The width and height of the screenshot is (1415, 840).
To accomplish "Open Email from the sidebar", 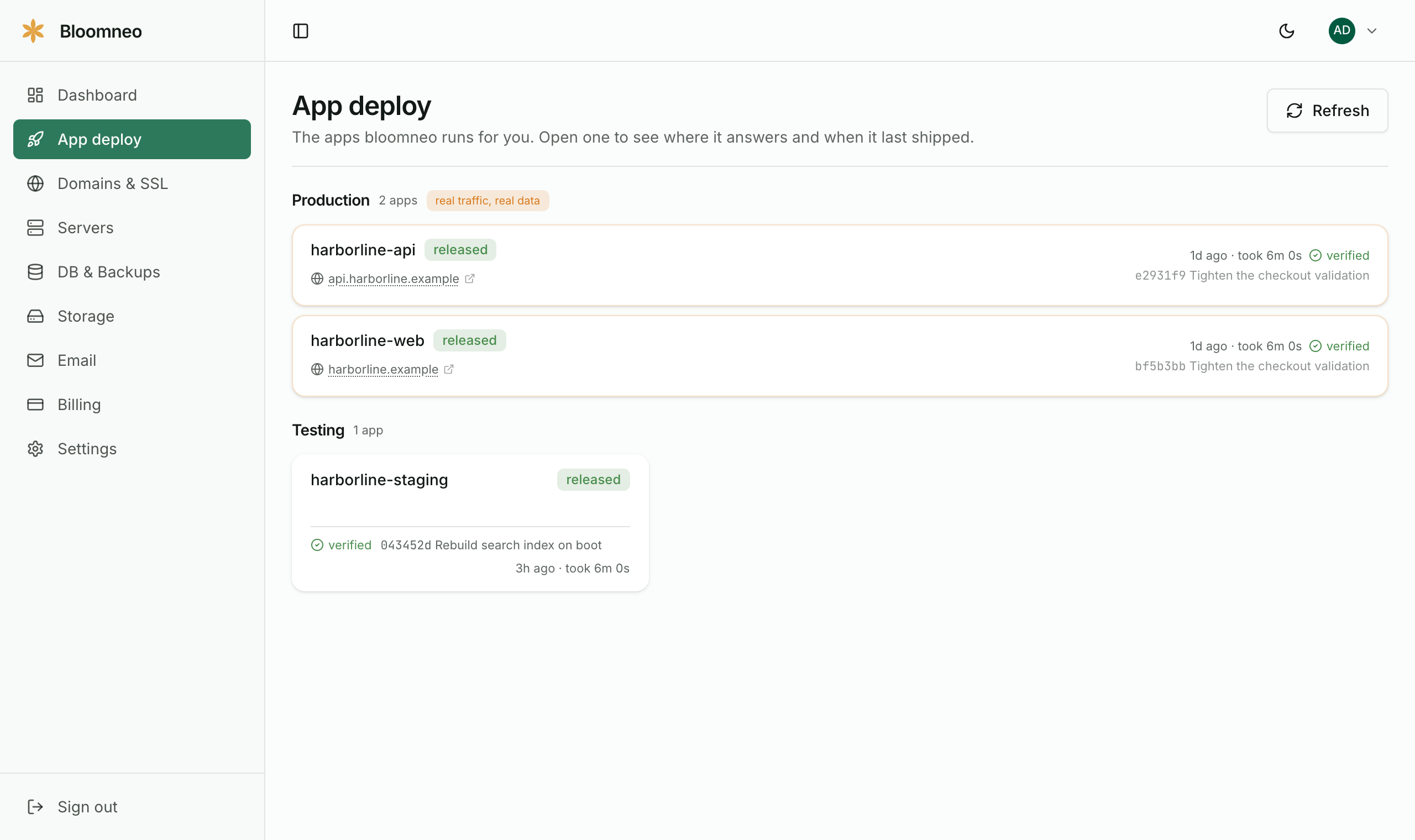I will (x=132, y=360).
